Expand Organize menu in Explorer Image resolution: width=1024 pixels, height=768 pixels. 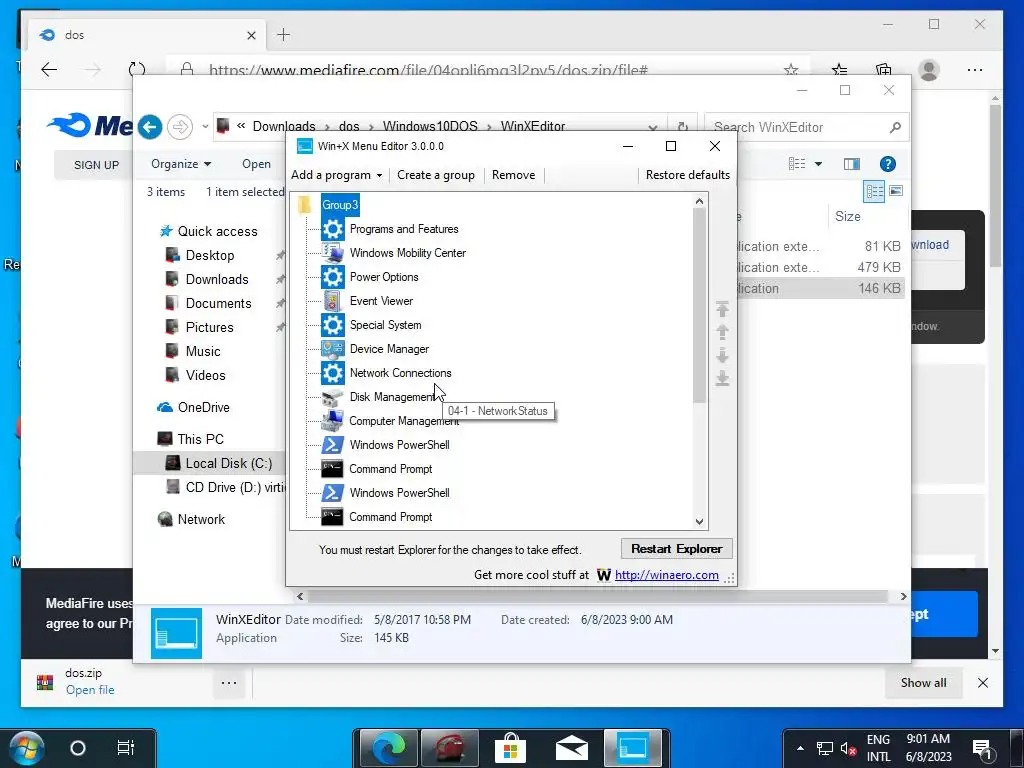(181, 164)
